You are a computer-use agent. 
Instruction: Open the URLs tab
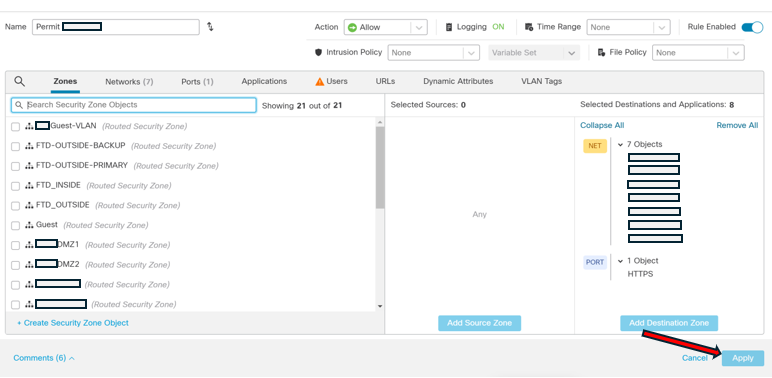(385, 81)
